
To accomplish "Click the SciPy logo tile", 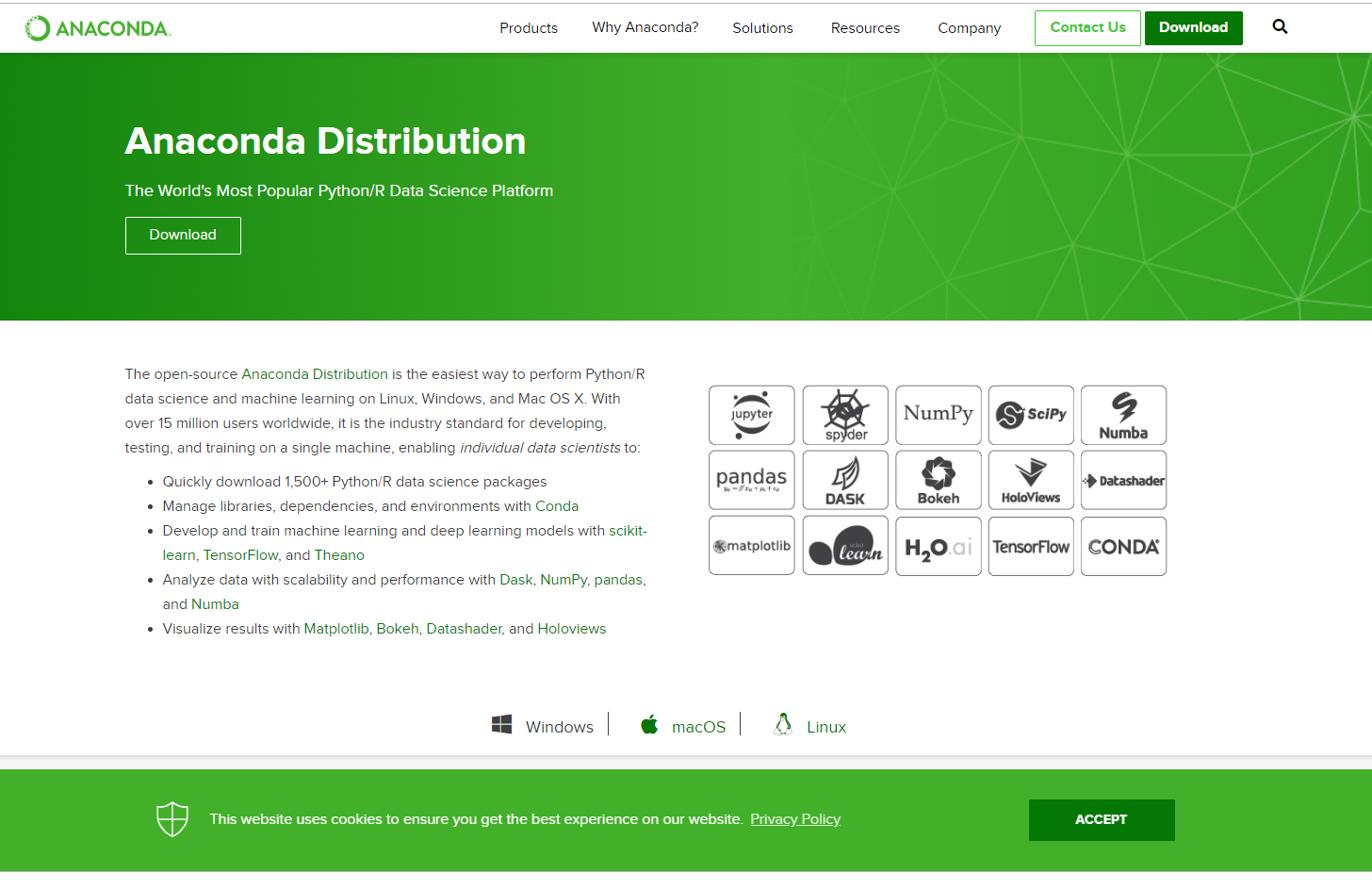I will pyautogui.click(x=1031, y=415).
